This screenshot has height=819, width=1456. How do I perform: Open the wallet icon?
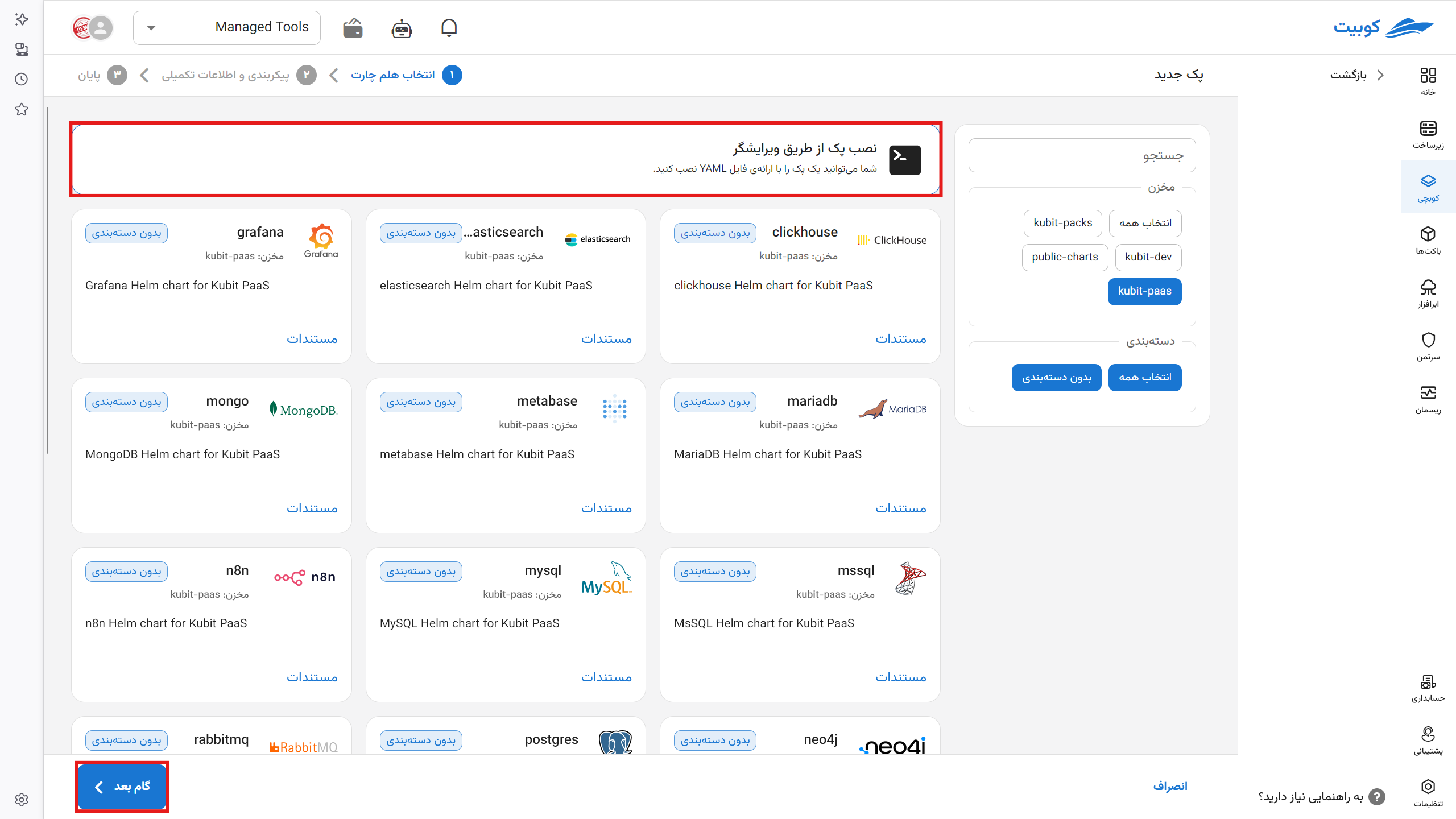point(353,27)
